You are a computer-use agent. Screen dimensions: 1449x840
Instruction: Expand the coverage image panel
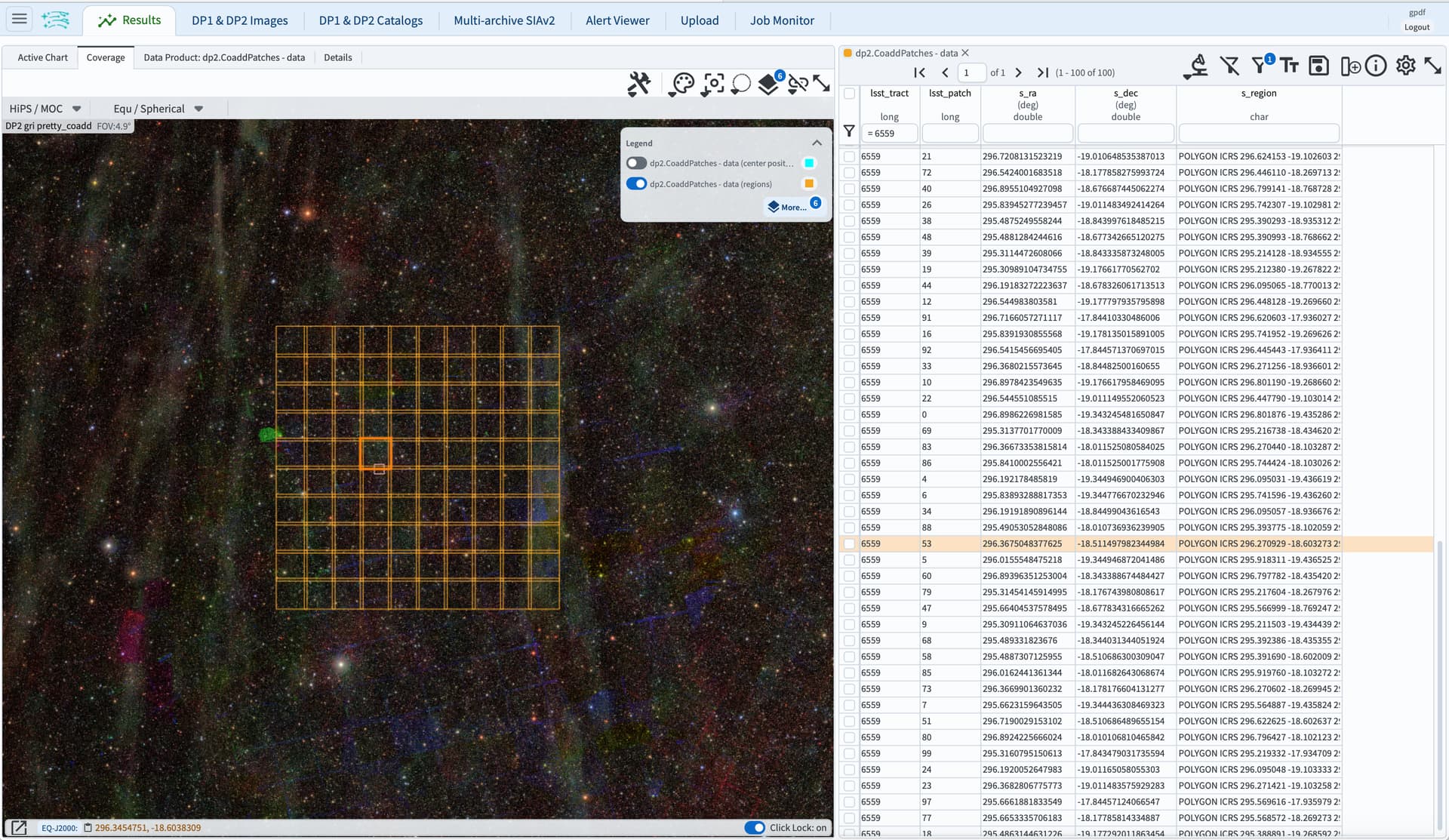click(x=822, y=84)
